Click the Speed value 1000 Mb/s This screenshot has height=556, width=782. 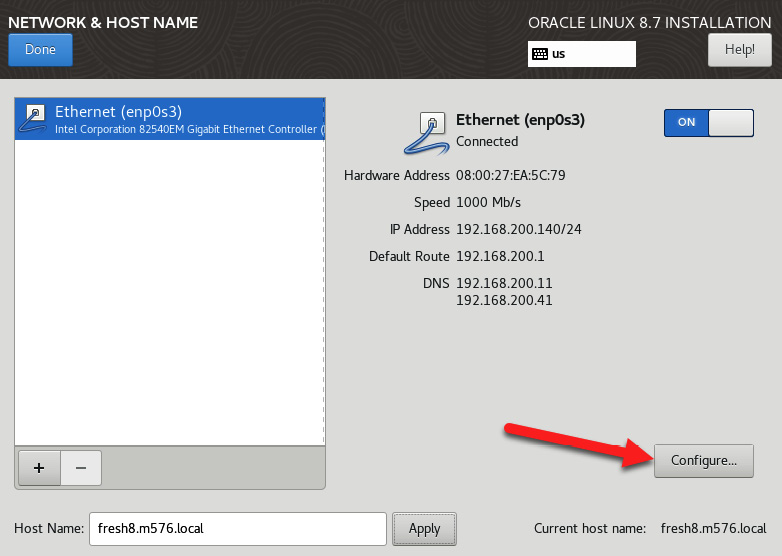point(488,202)
